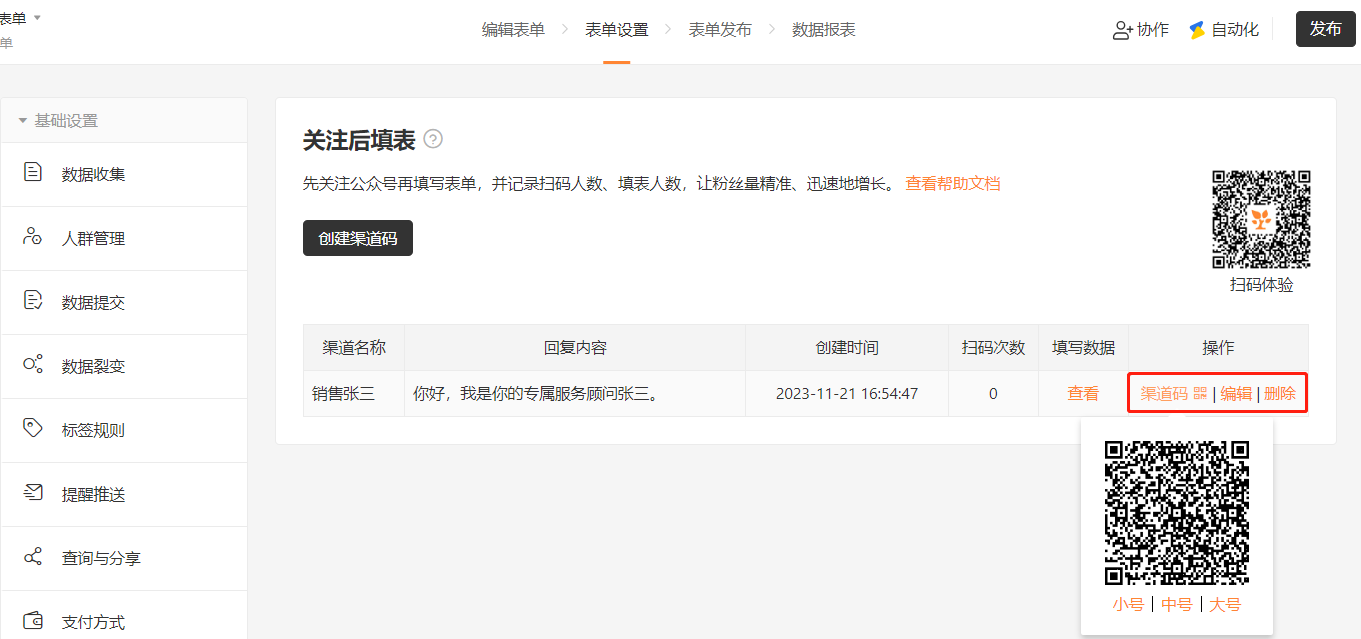Click the help question mark beside 关注后填表
The image size is (1361, 639).
pyautogui.click(x=433, y=139)
